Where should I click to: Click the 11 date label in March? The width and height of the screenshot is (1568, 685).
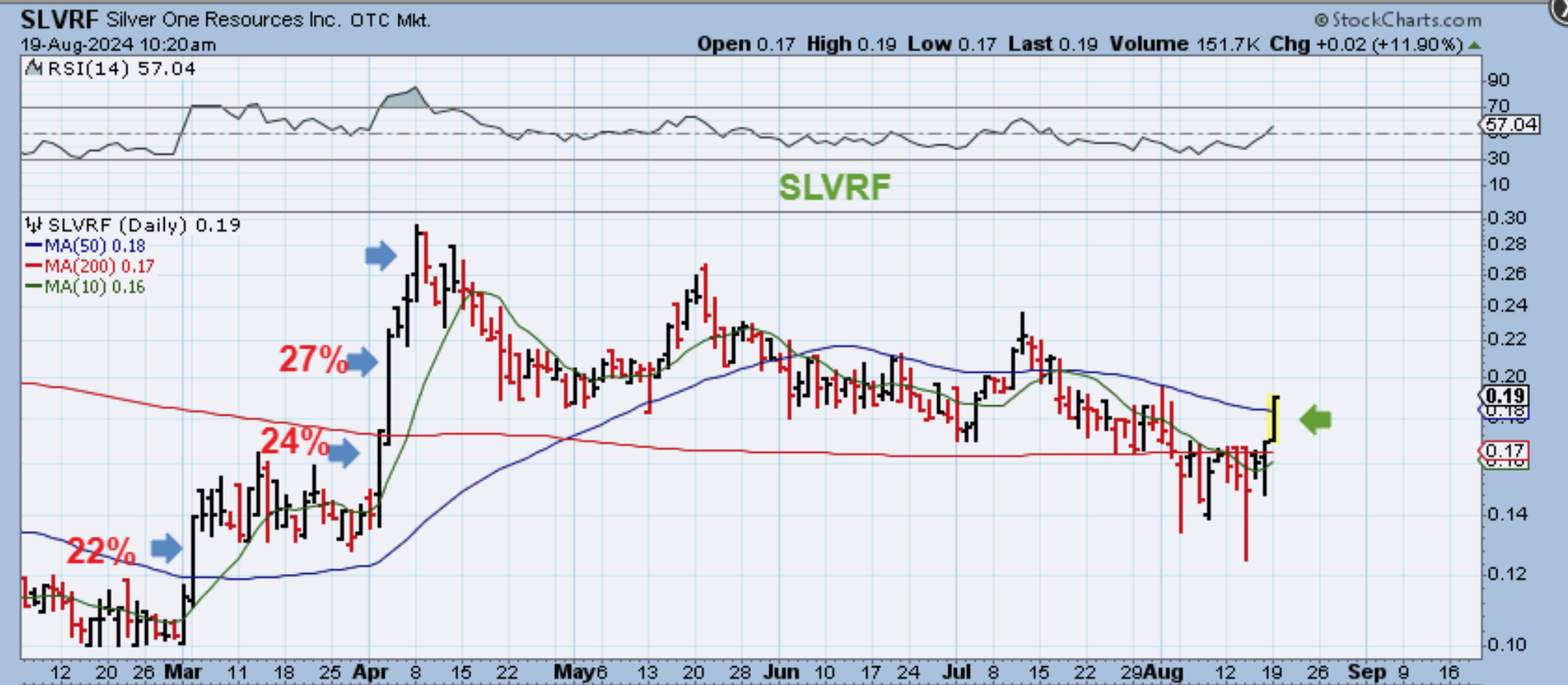click(237, 672)
